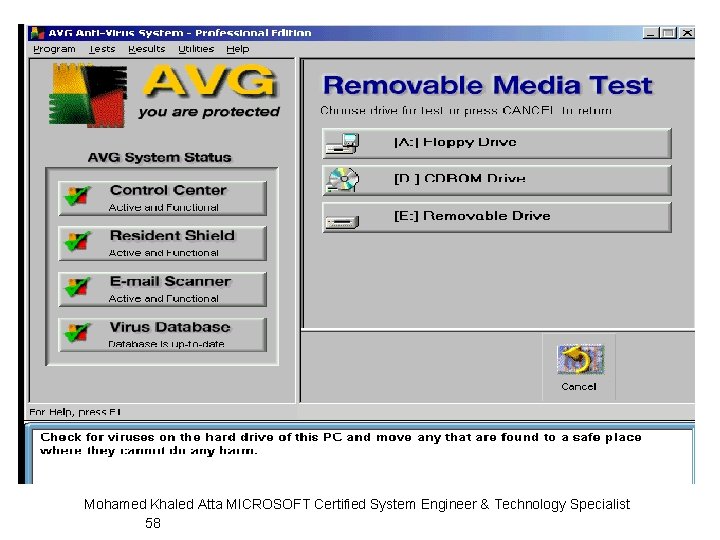The height and width of the screenshot is (540, 720).
Task: Open the E-mail Scanner status button
Action: coord(162,289)
